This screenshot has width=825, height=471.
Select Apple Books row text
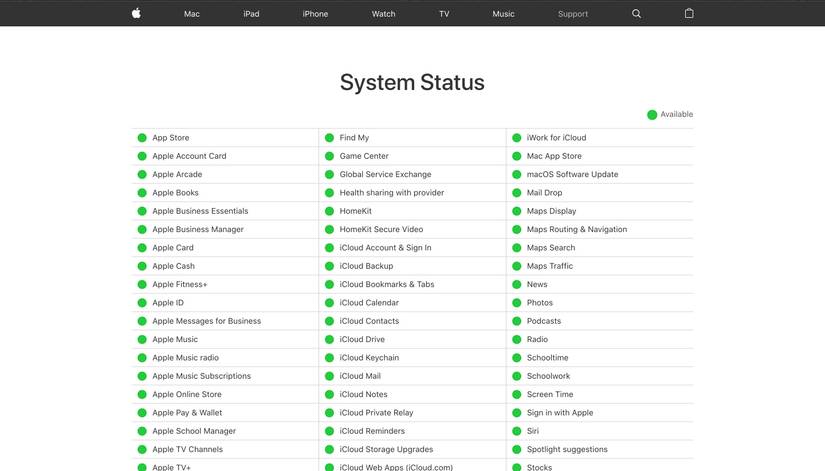click(x=175, y=193)
